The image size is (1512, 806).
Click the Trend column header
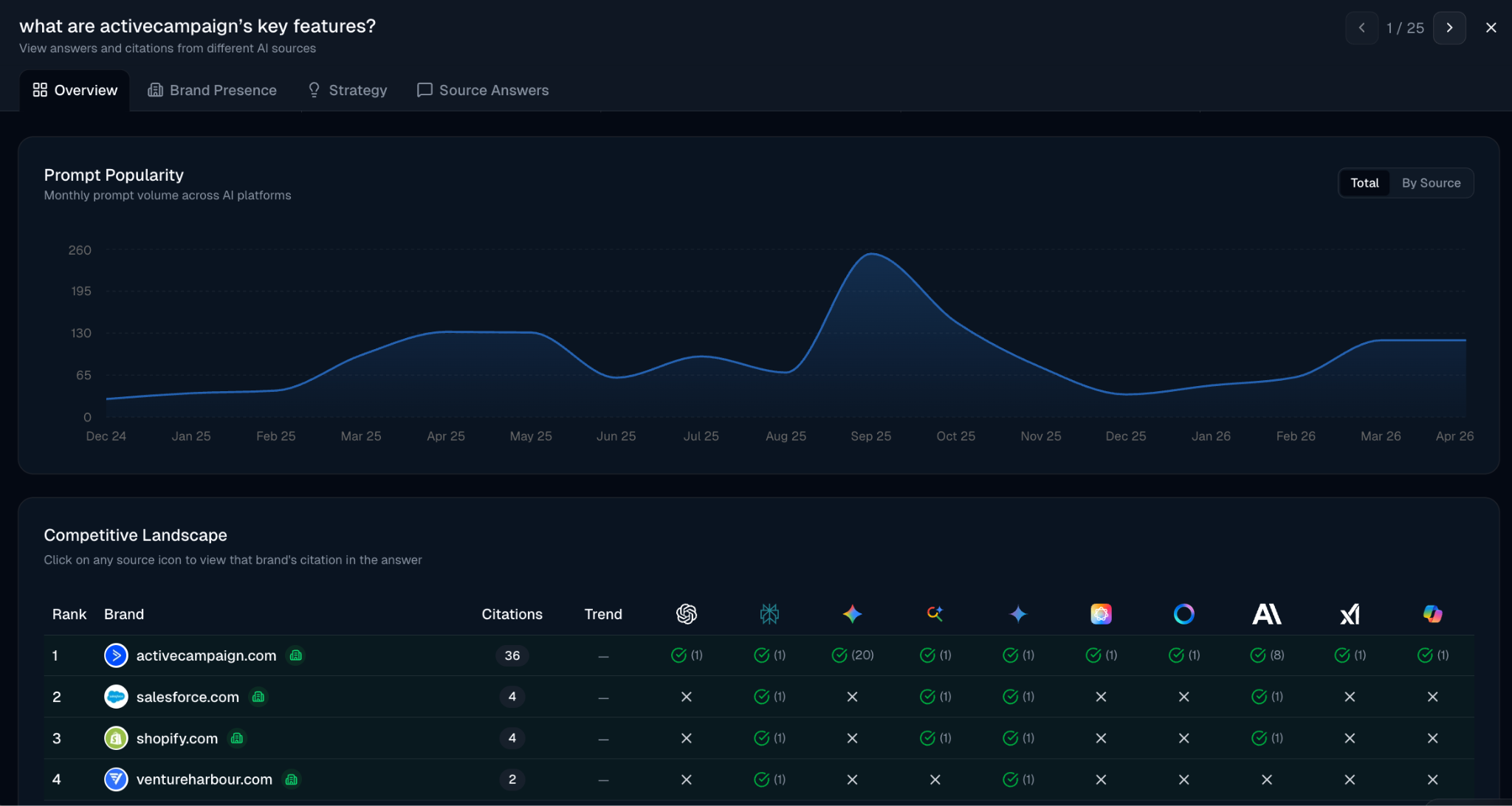pyautogui.click(x=603, y=614)
